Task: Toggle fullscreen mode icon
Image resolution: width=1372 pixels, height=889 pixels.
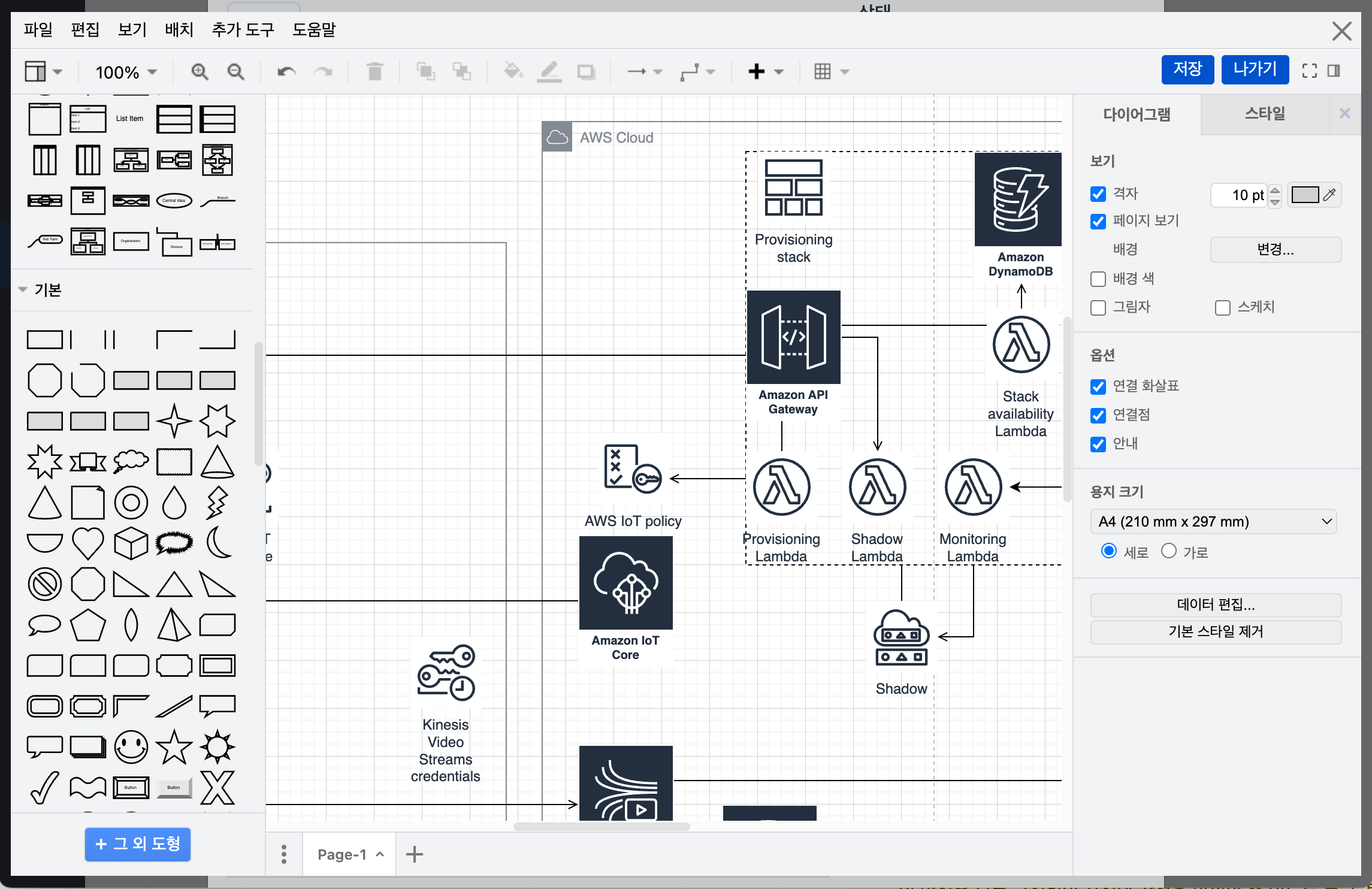Action: (1310, 71)
